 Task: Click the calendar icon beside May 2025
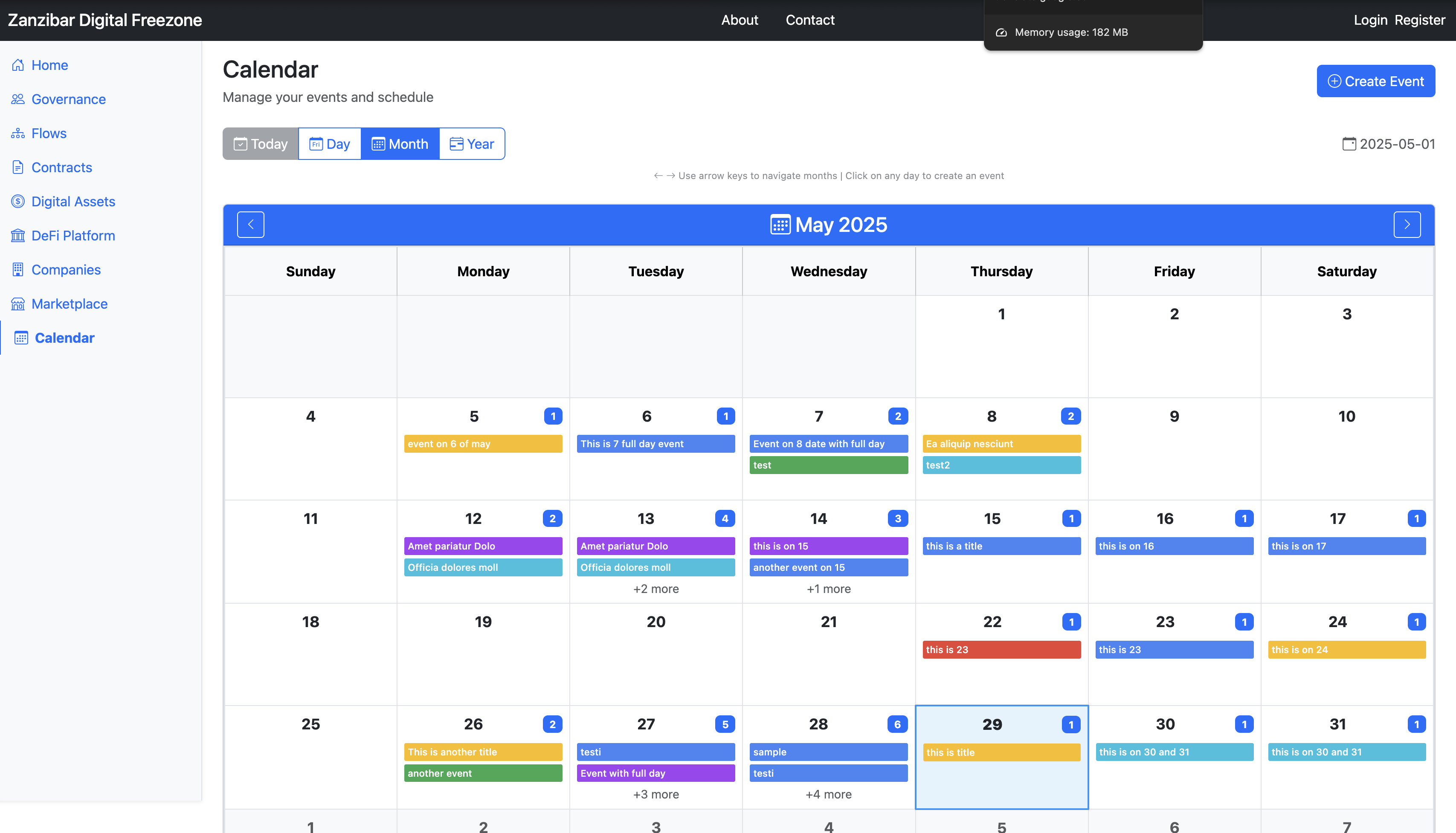[780, 225]
